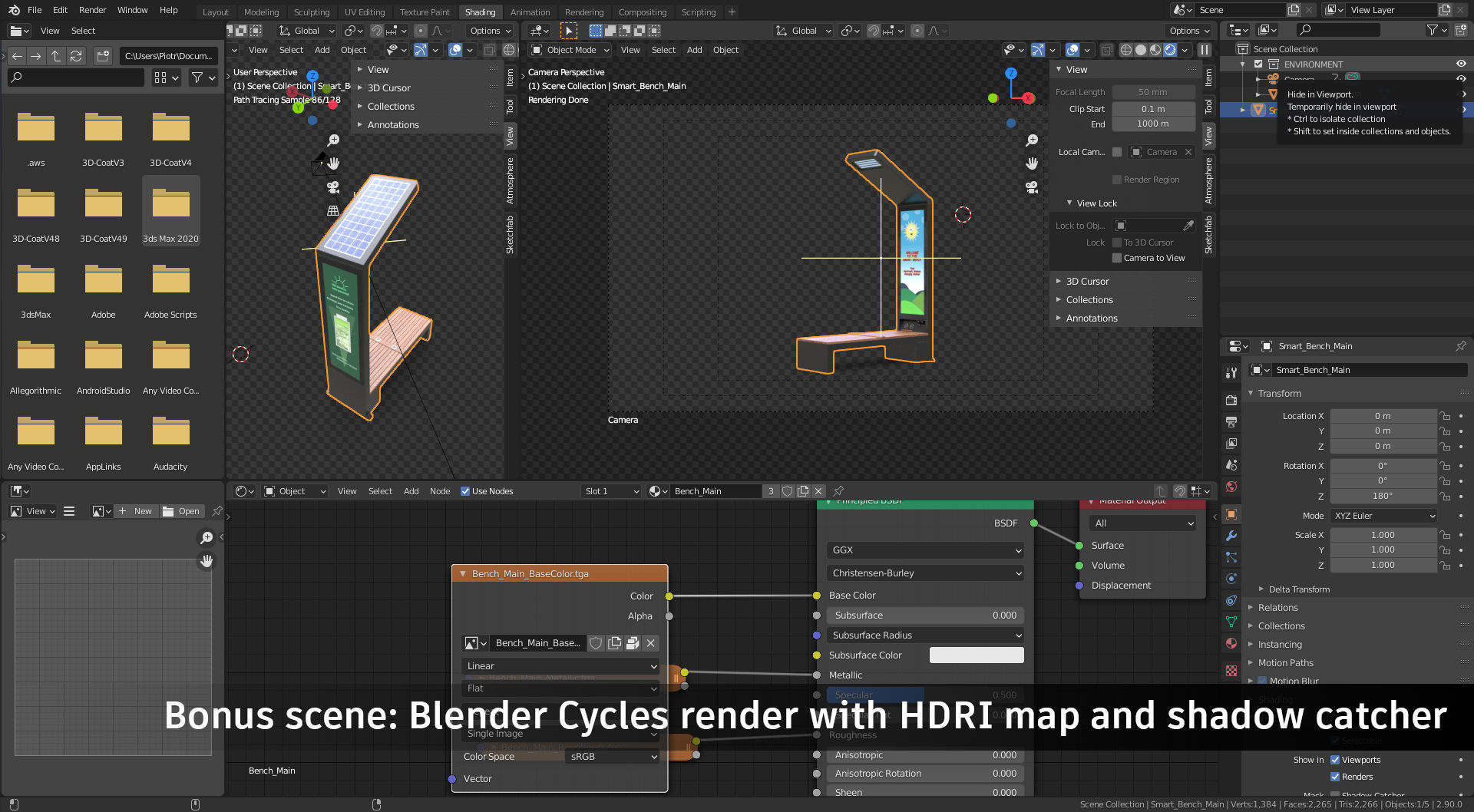This screenshot has width=1474, height=812.
Task: Open the Texture properties tab
Action: coord(1231,671)
